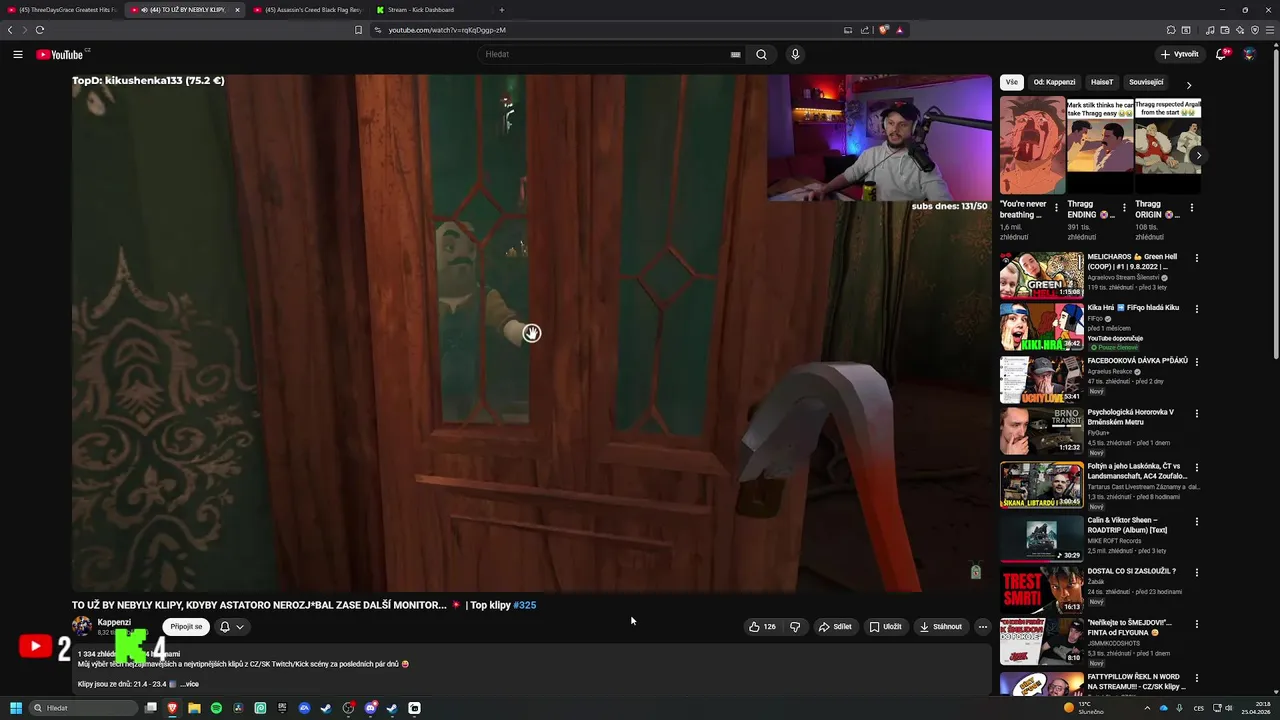
Task: Select the Související filter chip
Action: pos(1146,82)
